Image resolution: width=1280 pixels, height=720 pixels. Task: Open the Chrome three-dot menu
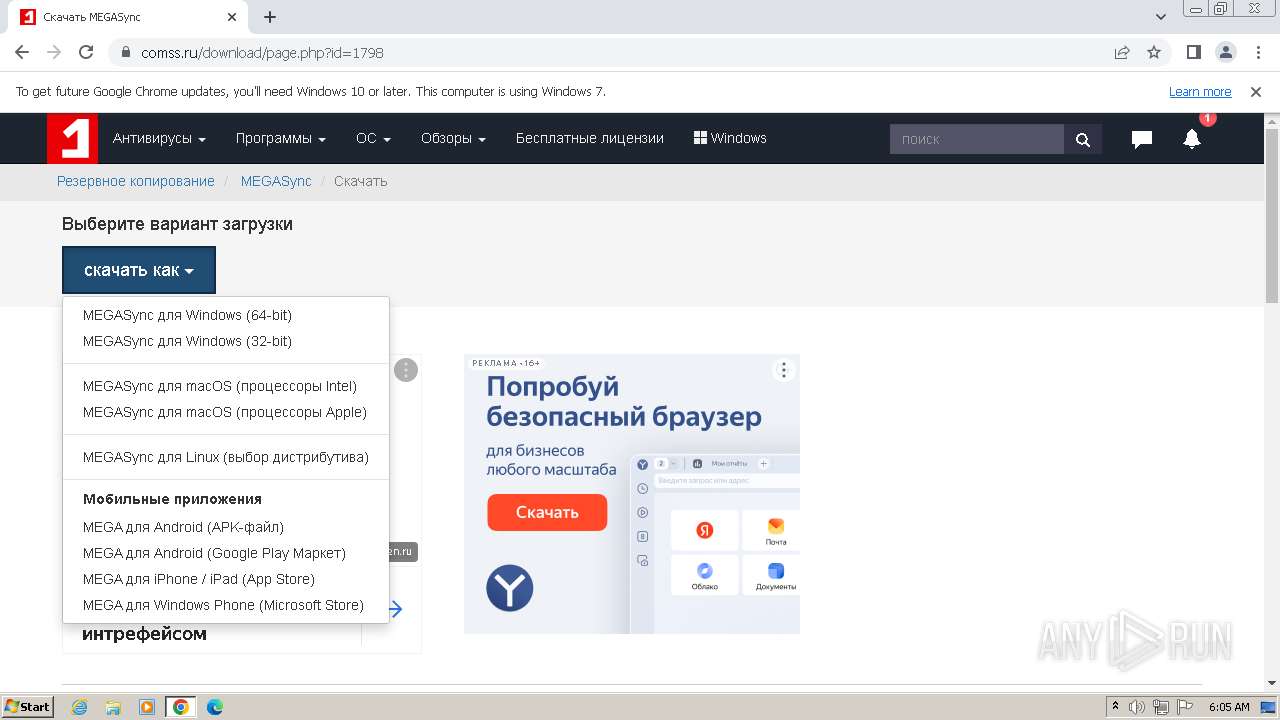1256,52
